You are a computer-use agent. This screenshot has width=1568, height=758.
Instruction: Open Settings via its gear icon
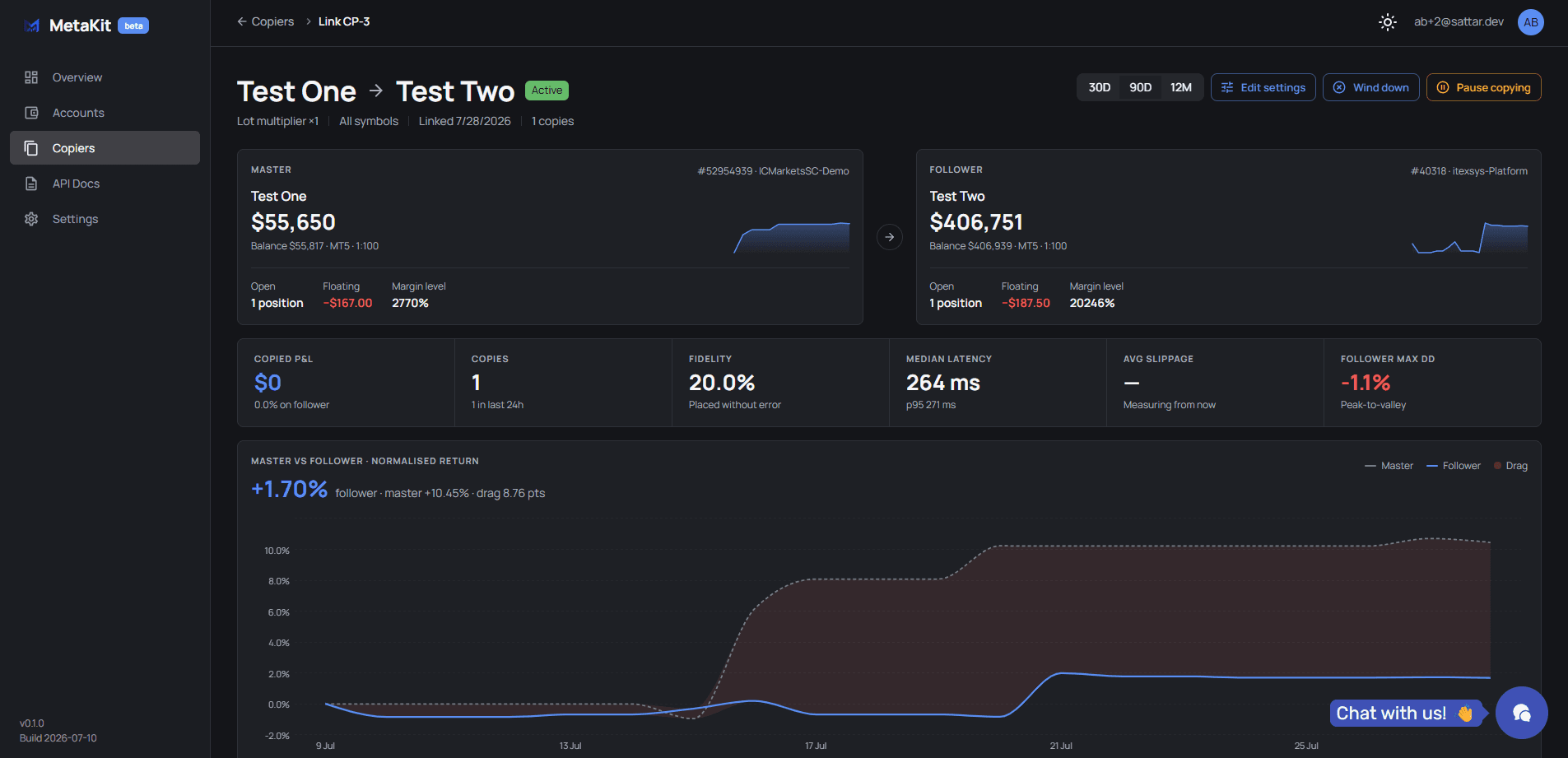31,219
